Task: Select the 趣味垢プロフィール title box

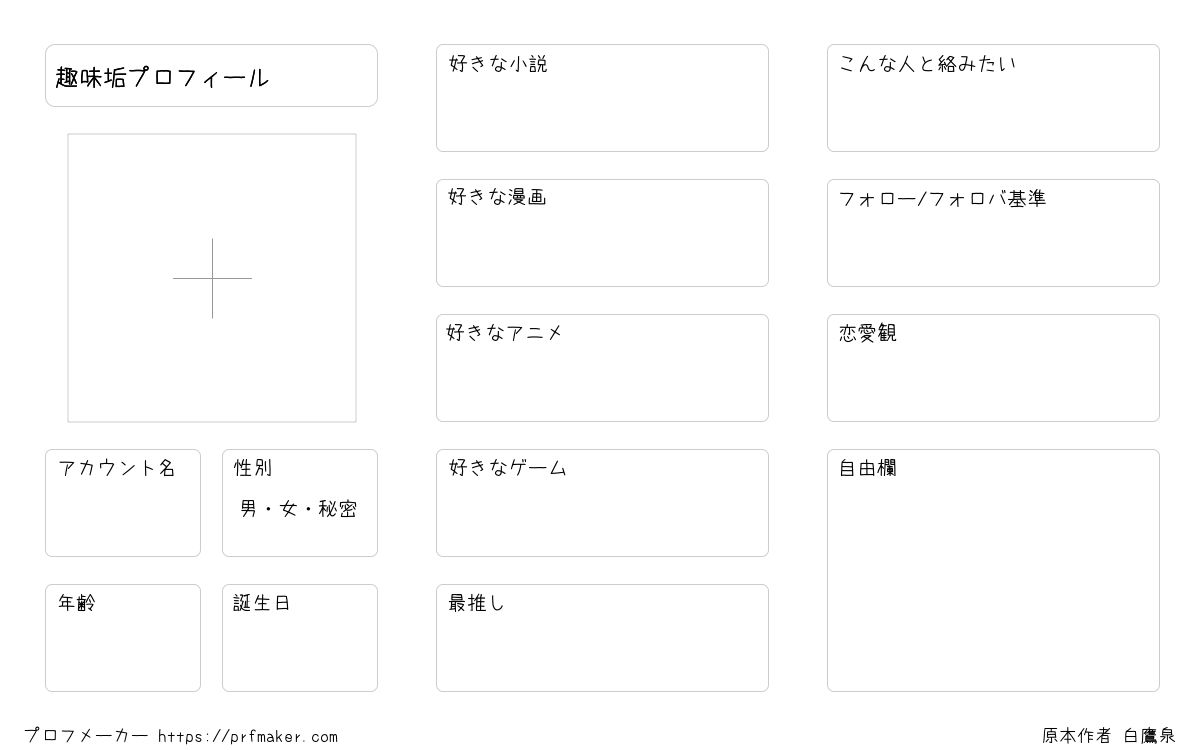Action: click(x=211, y=75)
